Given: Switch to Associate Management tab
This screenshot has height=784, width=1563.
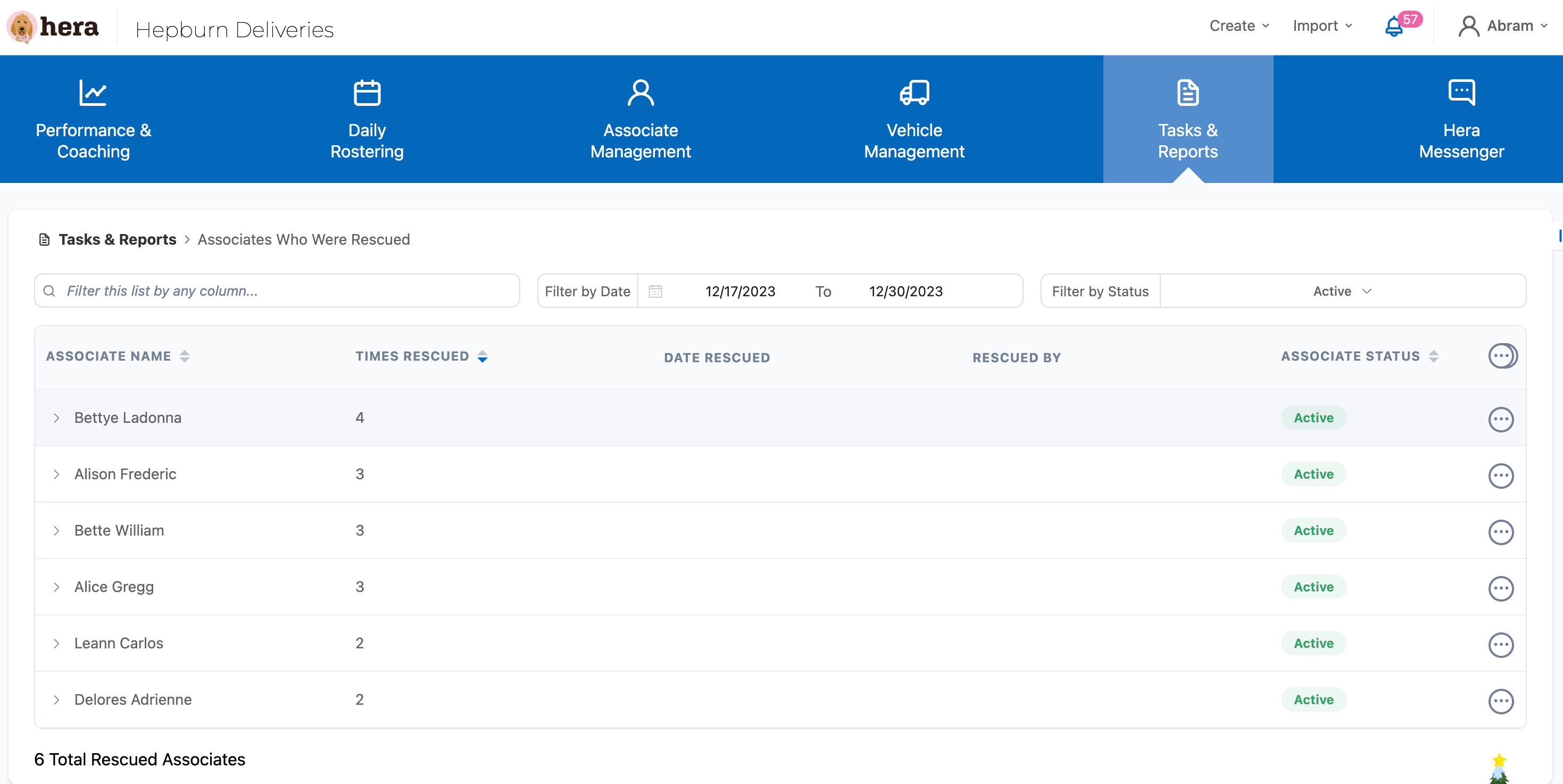Looking at the screenshot, I should pos(640,119).
